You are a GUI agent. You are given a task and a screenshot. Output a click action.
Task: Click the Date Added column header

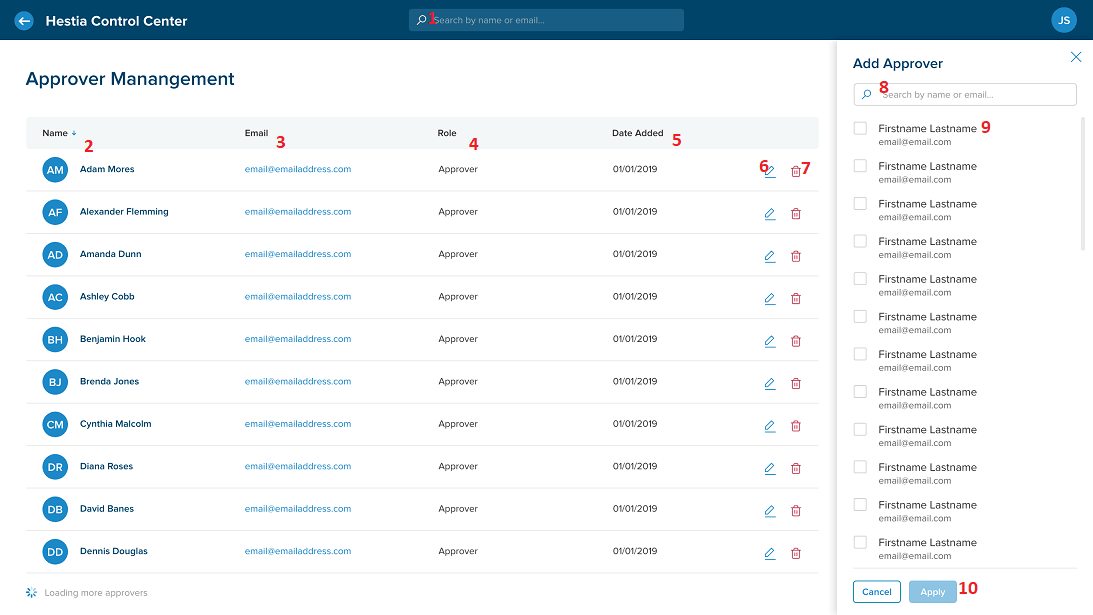[637, 133]
